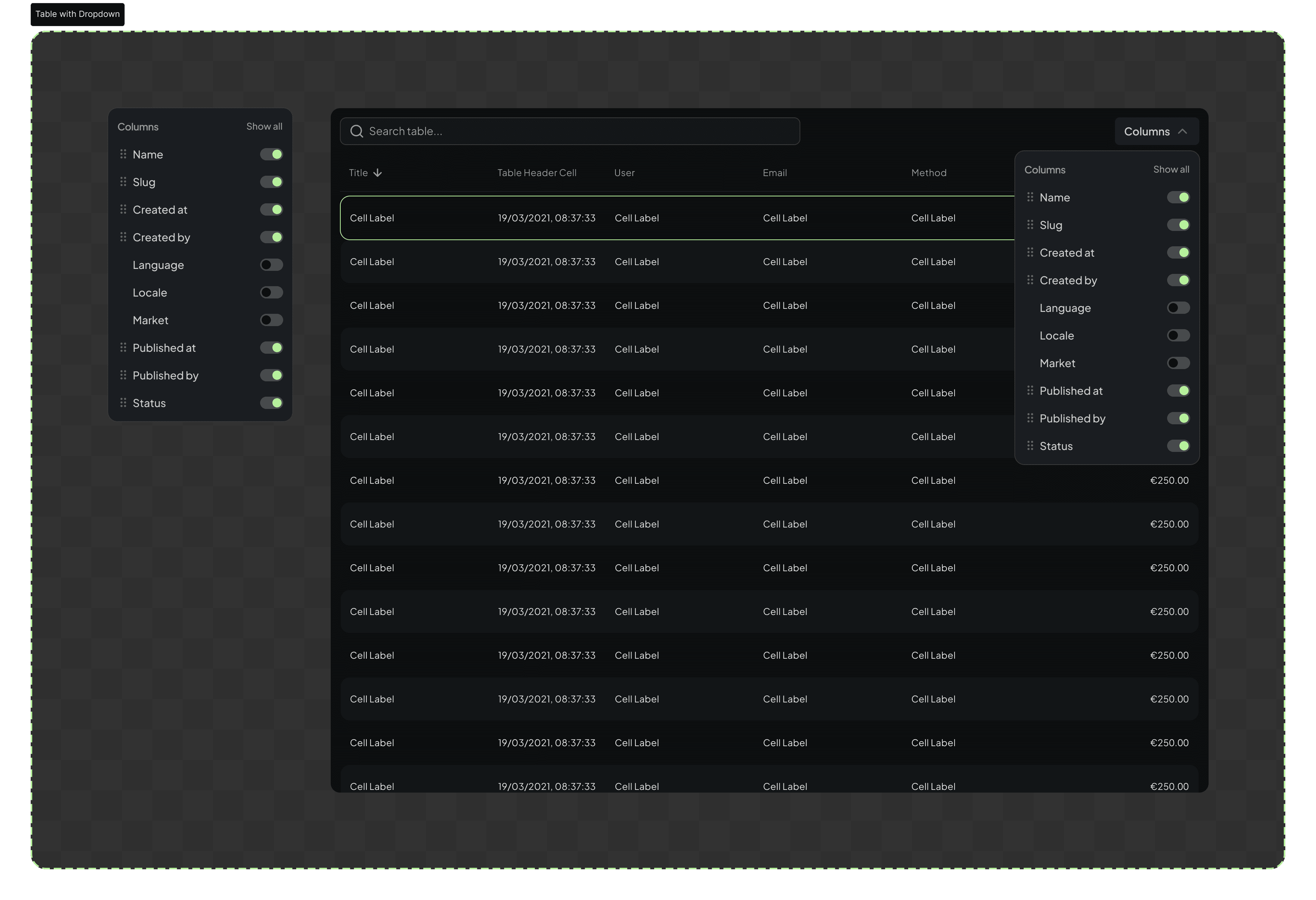The image size is (1316, 900).
Task: Click Show all in dropdown Columns panel
Action: (x=1171, y=169)
